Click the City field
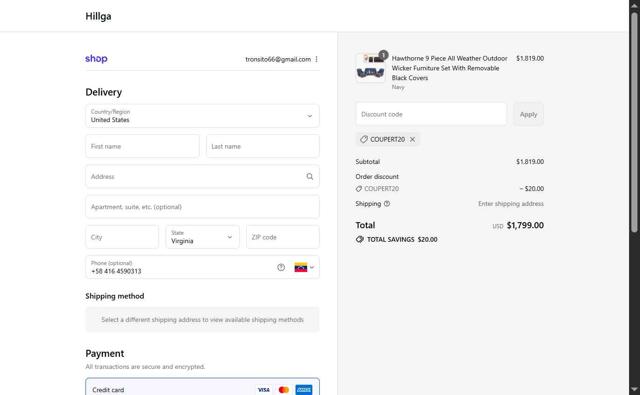 (122, 237)
